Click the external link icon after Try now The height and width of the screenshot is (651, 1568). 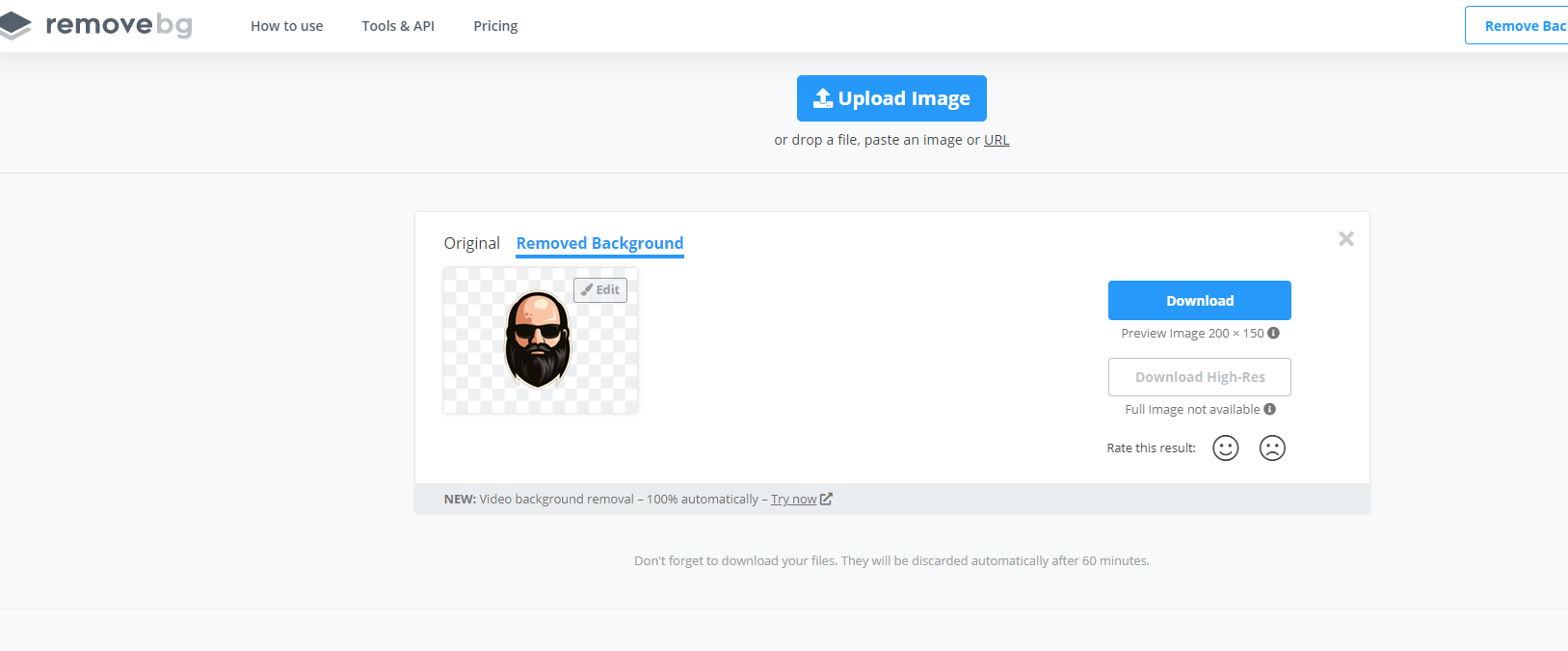point(826,500)
